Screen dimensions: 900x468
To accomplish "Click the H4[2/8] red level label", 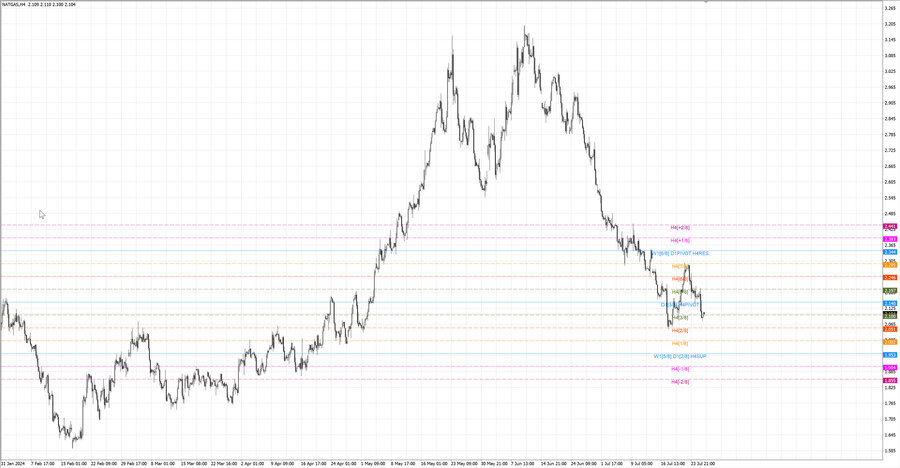I will 680,331.
